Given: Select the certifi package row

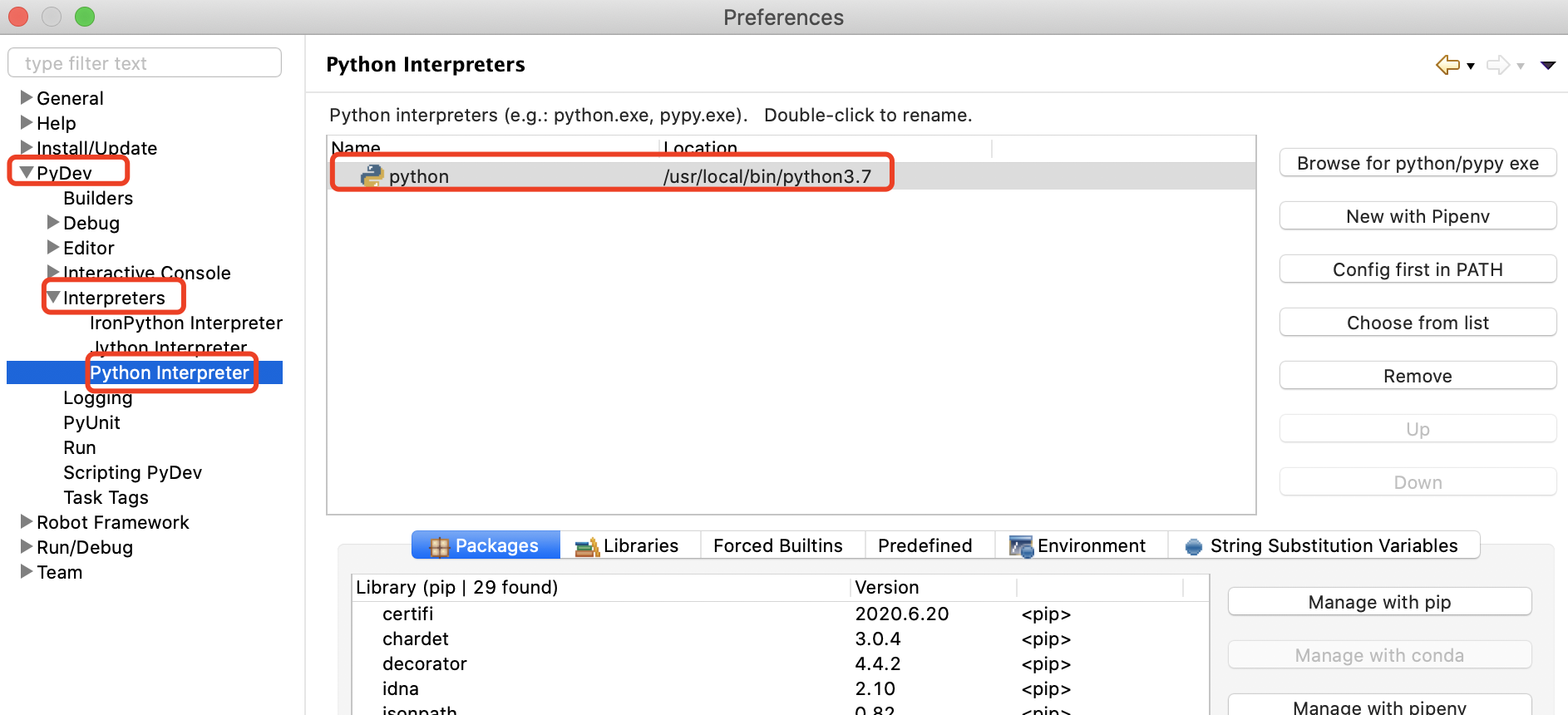Looking at the screenshot, I should coord(780,614).
